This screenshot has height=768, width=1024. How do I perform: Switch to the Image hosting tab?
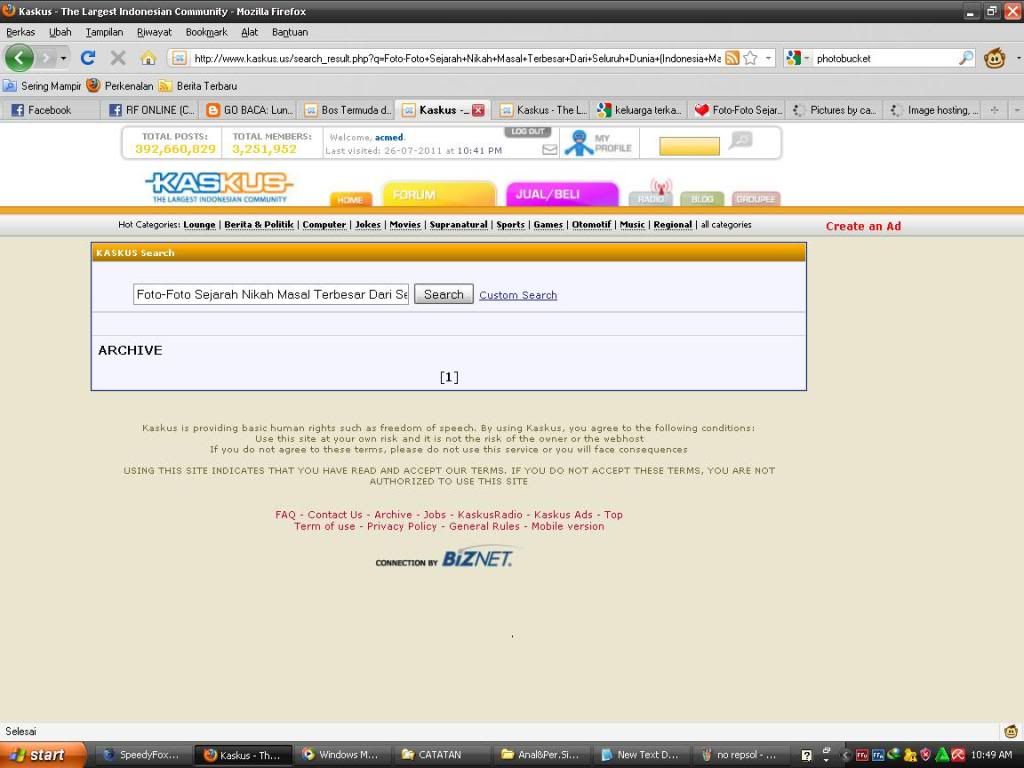click(933, 110)
